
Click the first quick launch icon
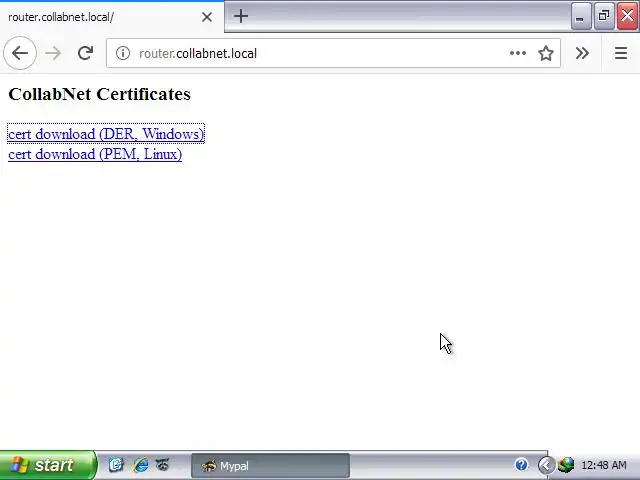(x=116, y=465)
